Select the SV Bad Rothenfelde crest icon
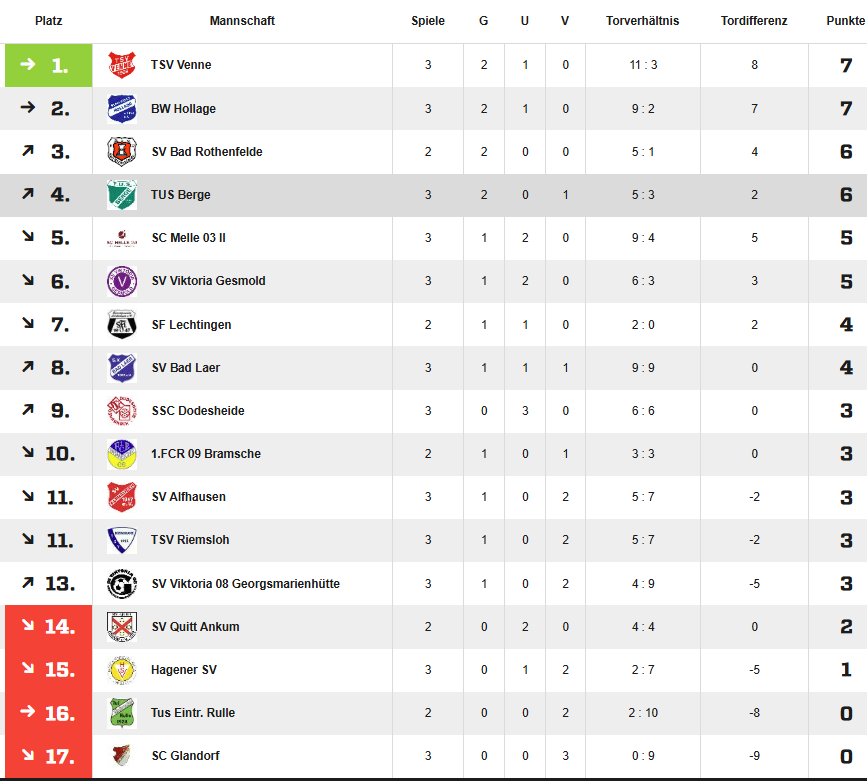This screenshot has height=781, width=867. click(122, 152)
